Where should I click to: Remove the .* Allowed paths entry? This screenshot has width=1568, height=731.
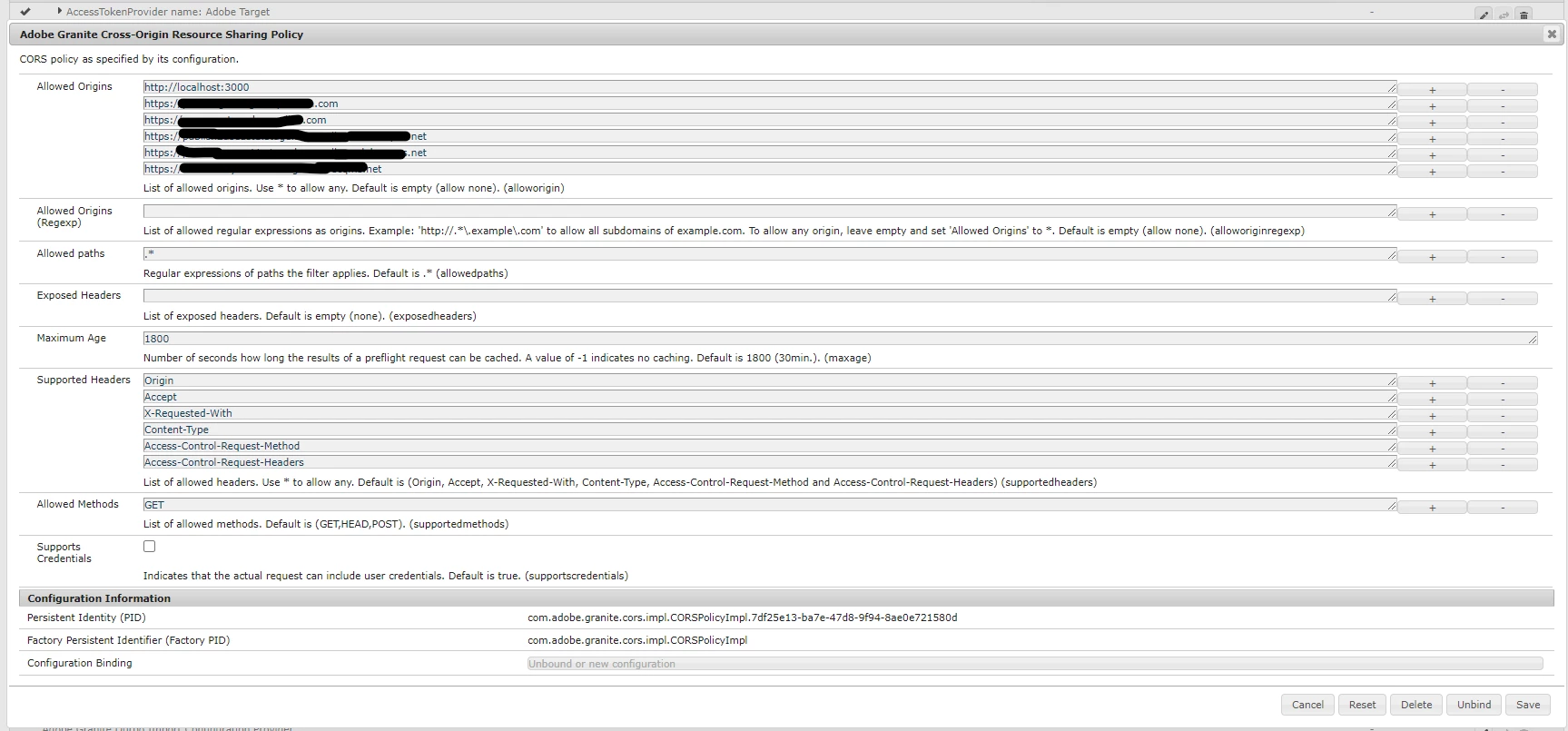coord(1503,257)
